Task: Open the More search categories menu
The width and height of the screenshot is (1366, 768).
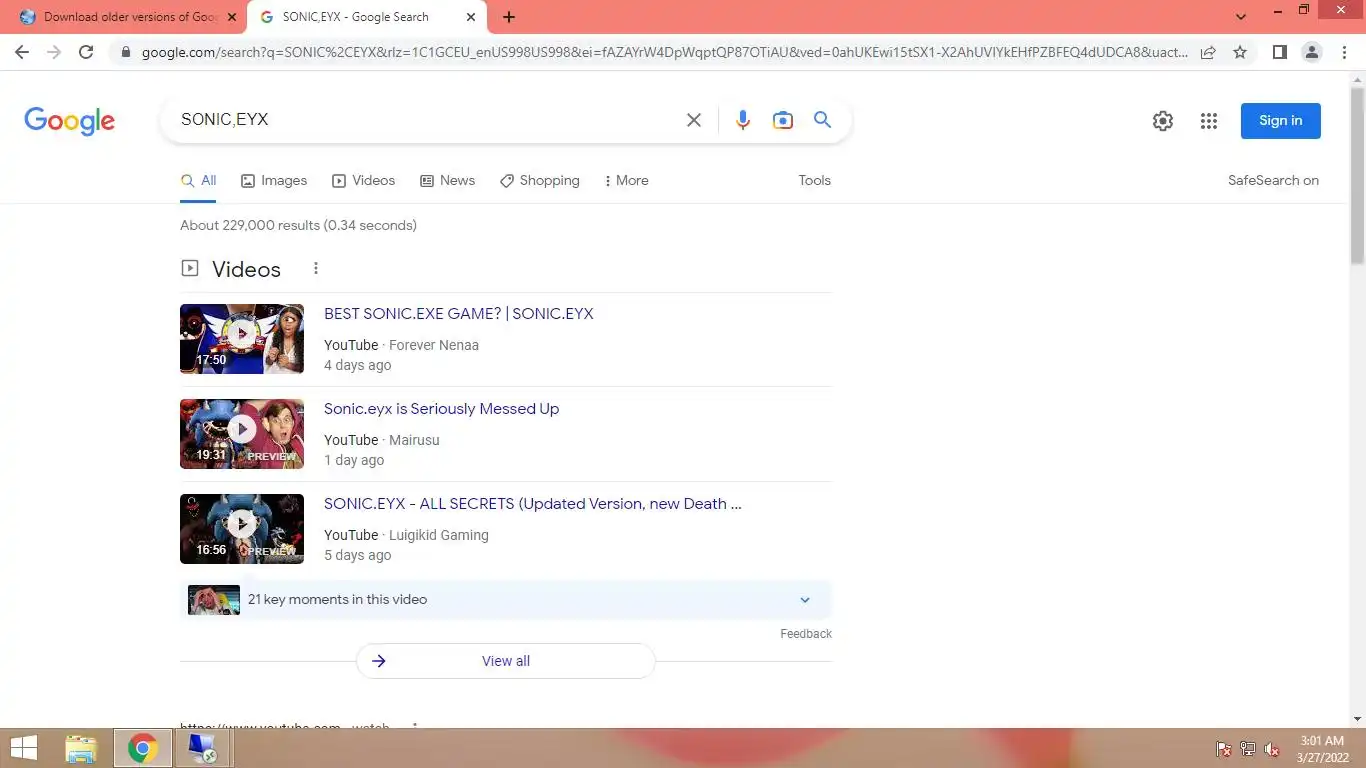Action: pyautogui.click(x=627, y=181)
